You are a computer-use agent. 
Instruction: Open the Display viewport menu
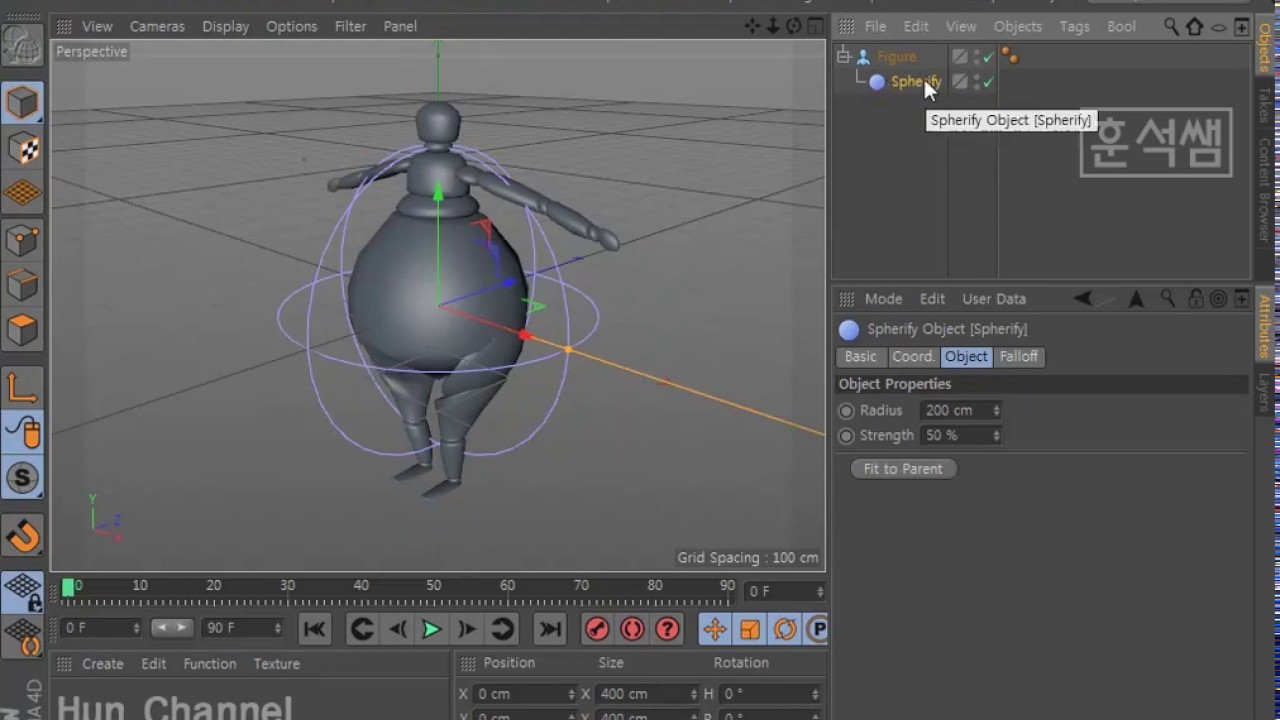[x=225, y=26]
